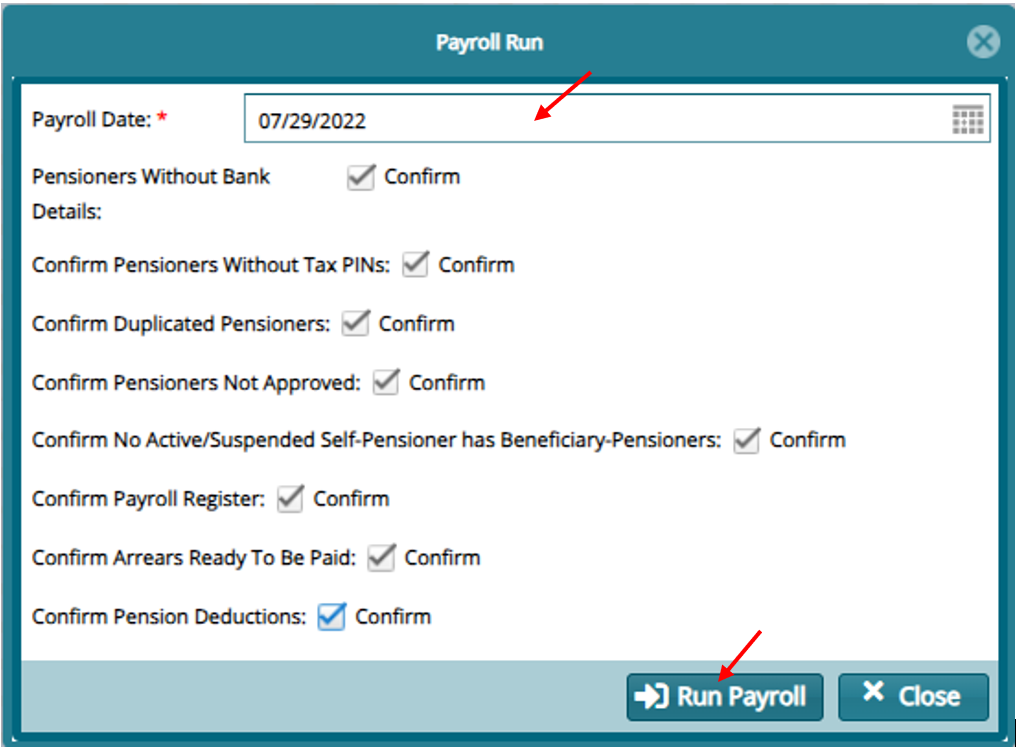Click the Confirm Pension Deductions label text
This screenshot has width=1016, height=748.
(169, 617)
